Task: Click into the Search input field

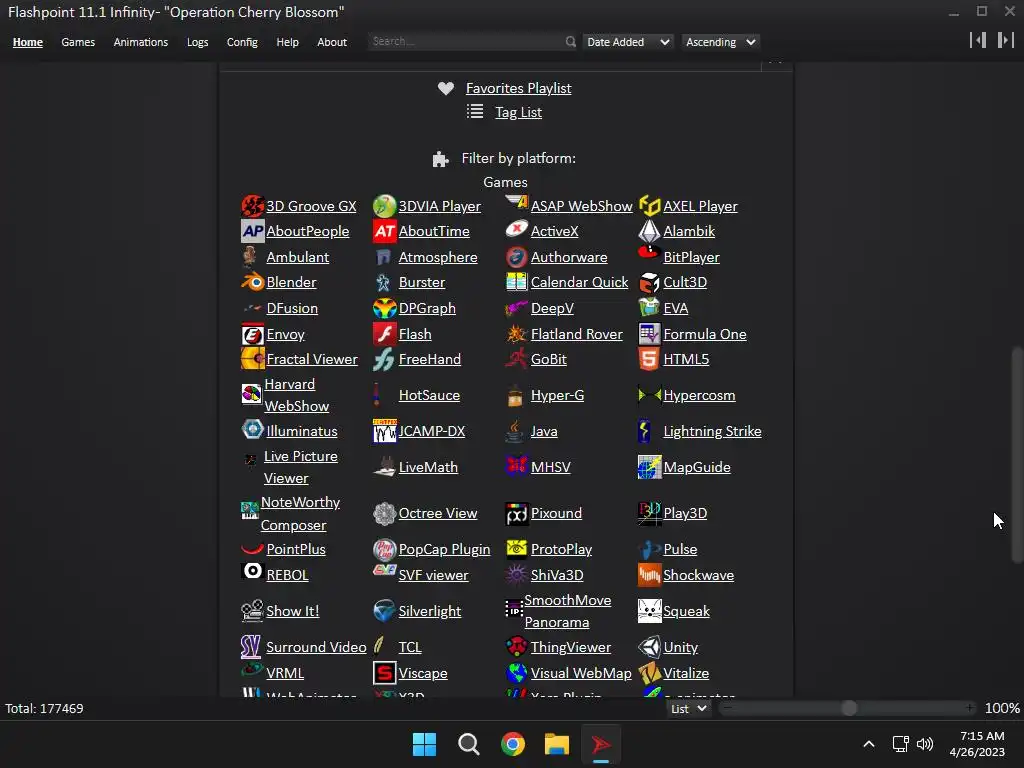Action: click(x=467, y=41)
